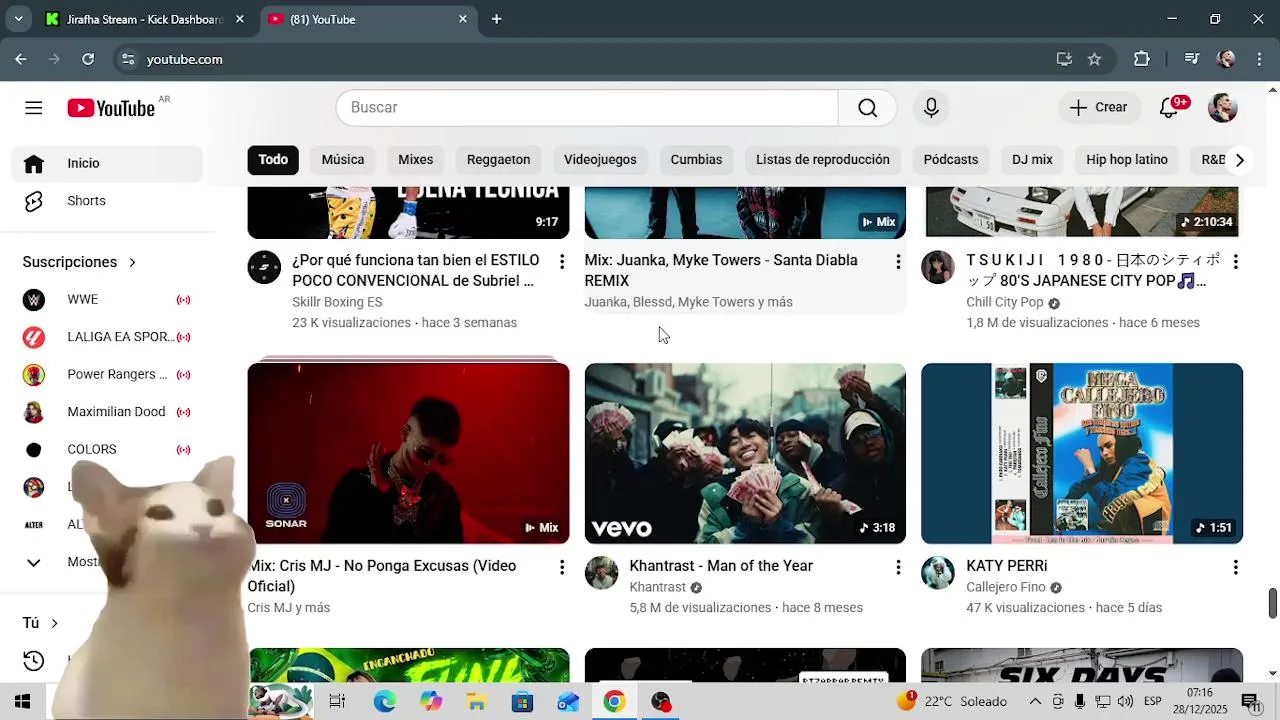Start voice search with the microphone
Screen dimensions: 1280x720
tap(931, 108)
